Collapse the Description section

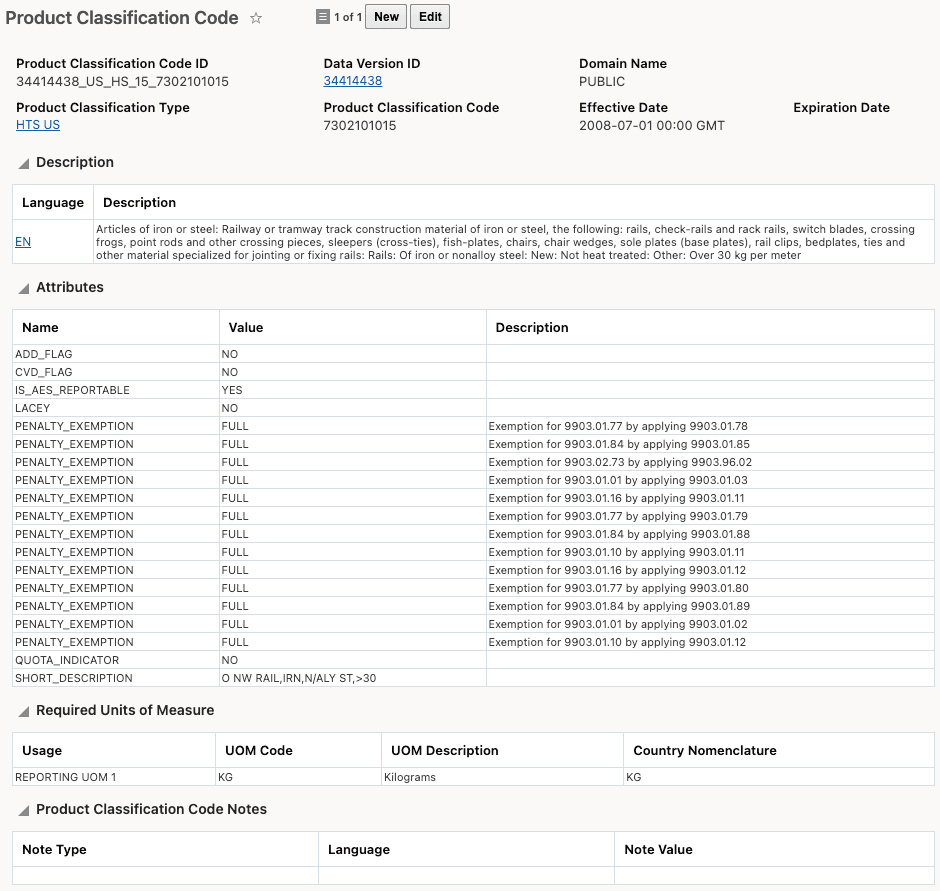(x=22, y=162)
